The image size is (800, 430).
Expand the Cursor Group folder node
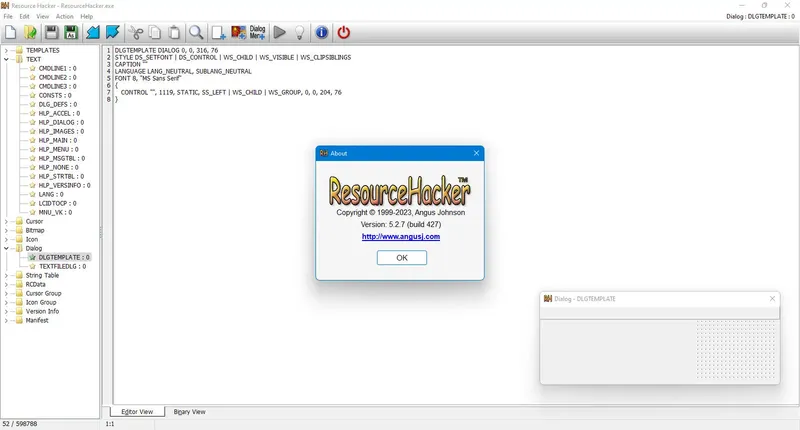point(6,293)
